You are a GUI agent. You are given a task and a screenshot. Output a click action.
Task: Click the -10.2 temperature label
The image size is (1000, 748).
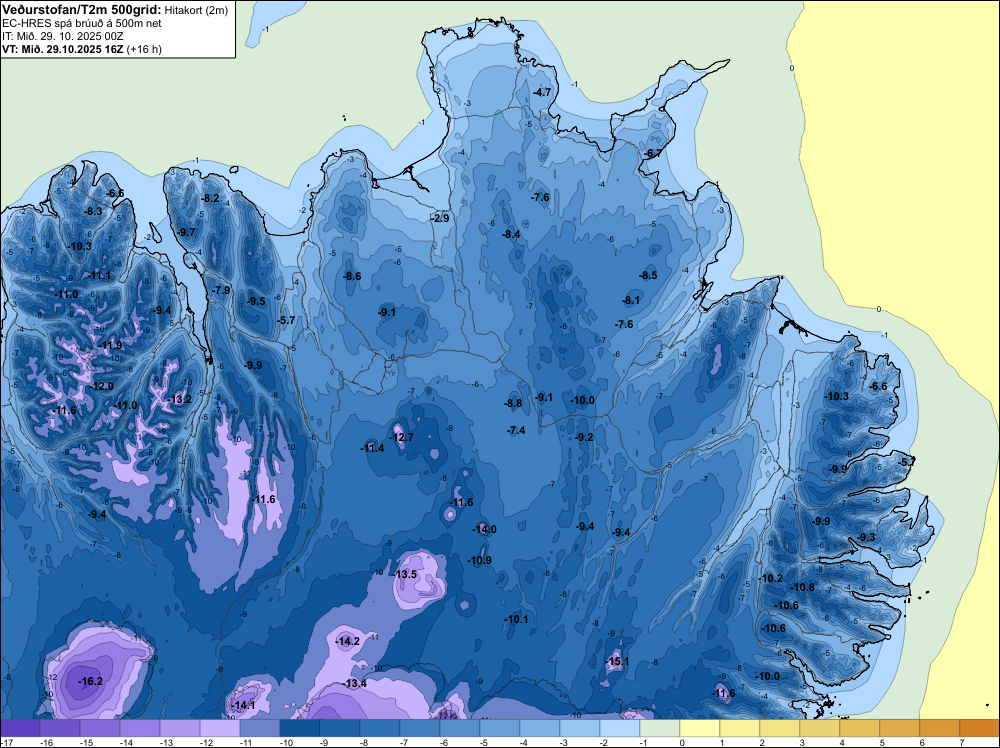point(772,578)
